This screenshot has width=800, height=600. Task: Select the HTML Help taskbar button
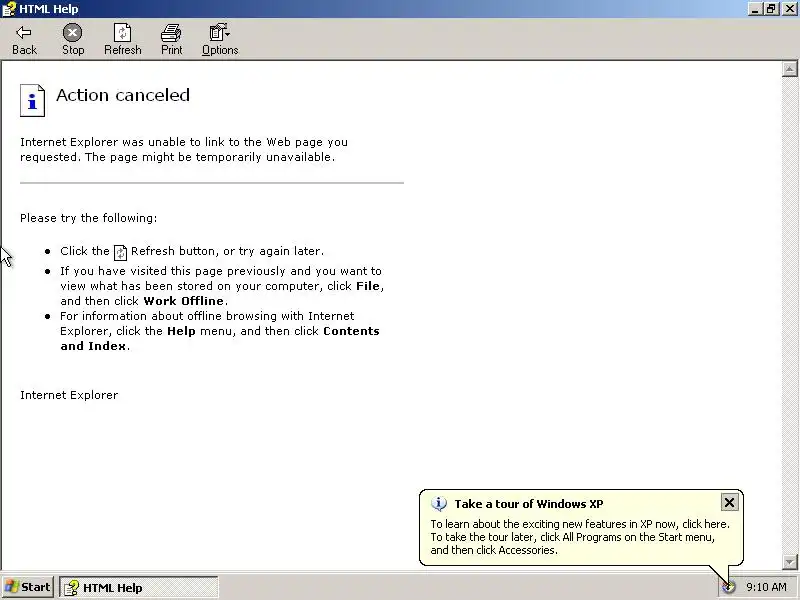[139, 588]
